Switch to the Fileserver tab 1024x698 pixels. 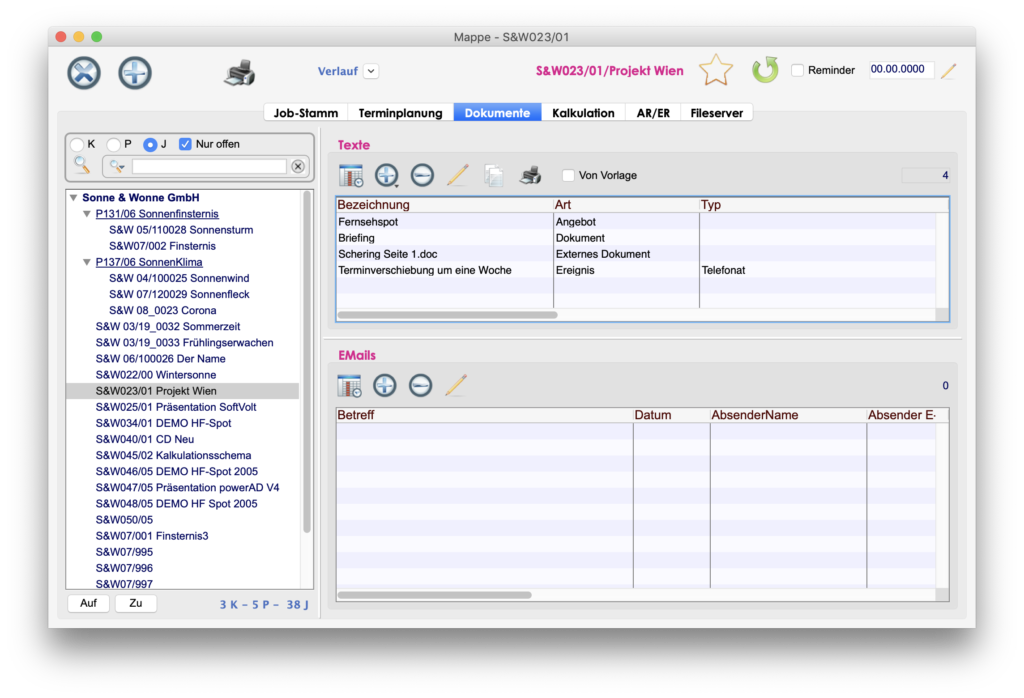pos(716,113)
